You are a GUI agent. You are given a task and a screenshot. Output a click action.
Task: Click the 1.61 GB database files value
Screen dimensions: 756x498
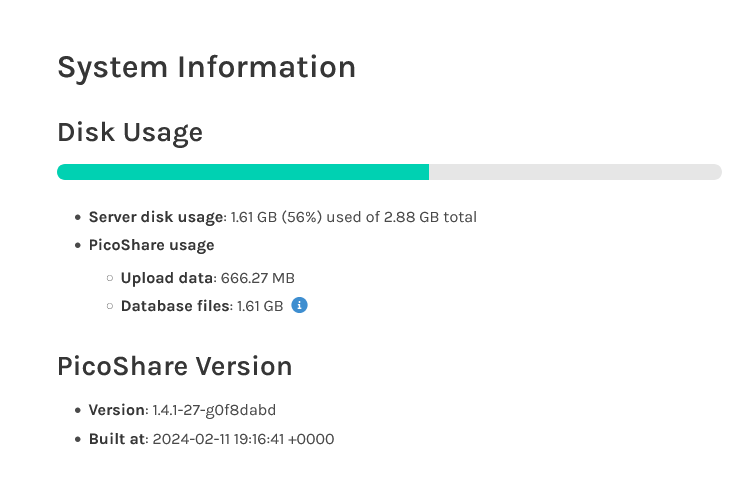click(x=260, y=306)
